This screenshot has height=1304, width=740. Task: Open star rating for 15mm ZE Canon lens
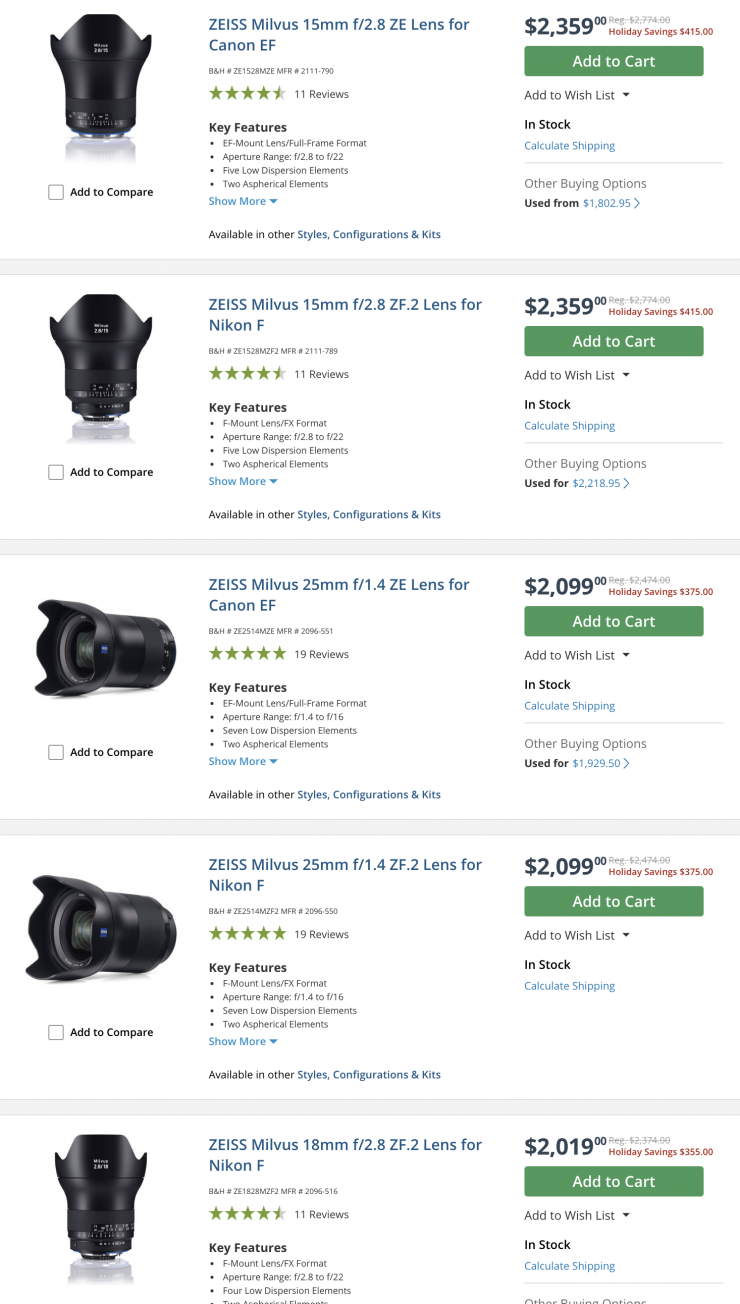[247, 94]
